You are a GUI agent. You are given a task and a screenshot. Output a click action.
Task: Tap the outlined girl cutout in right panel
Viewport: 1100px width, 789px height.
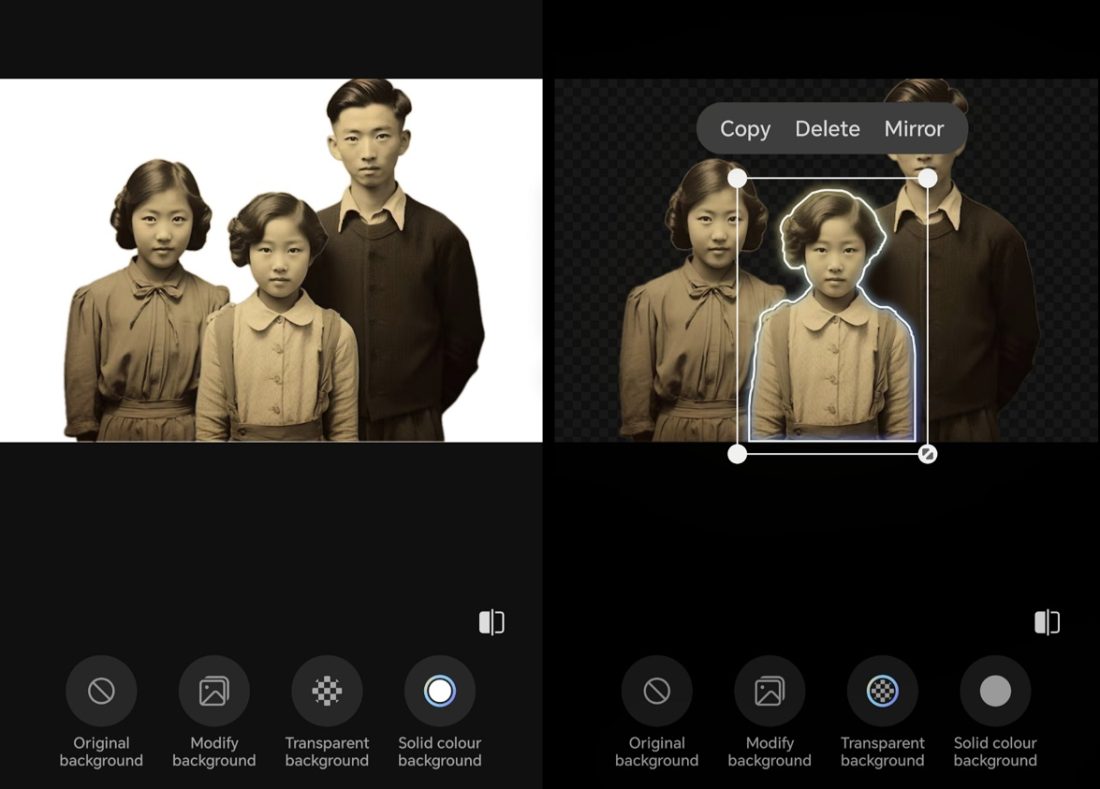tap(832, 340)
